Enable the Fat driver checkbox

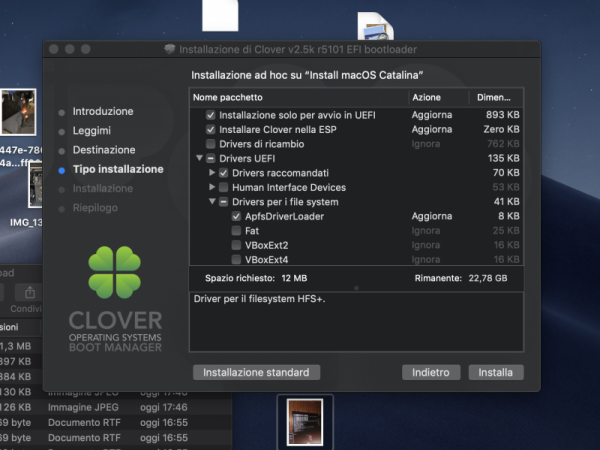coord(236,231)
